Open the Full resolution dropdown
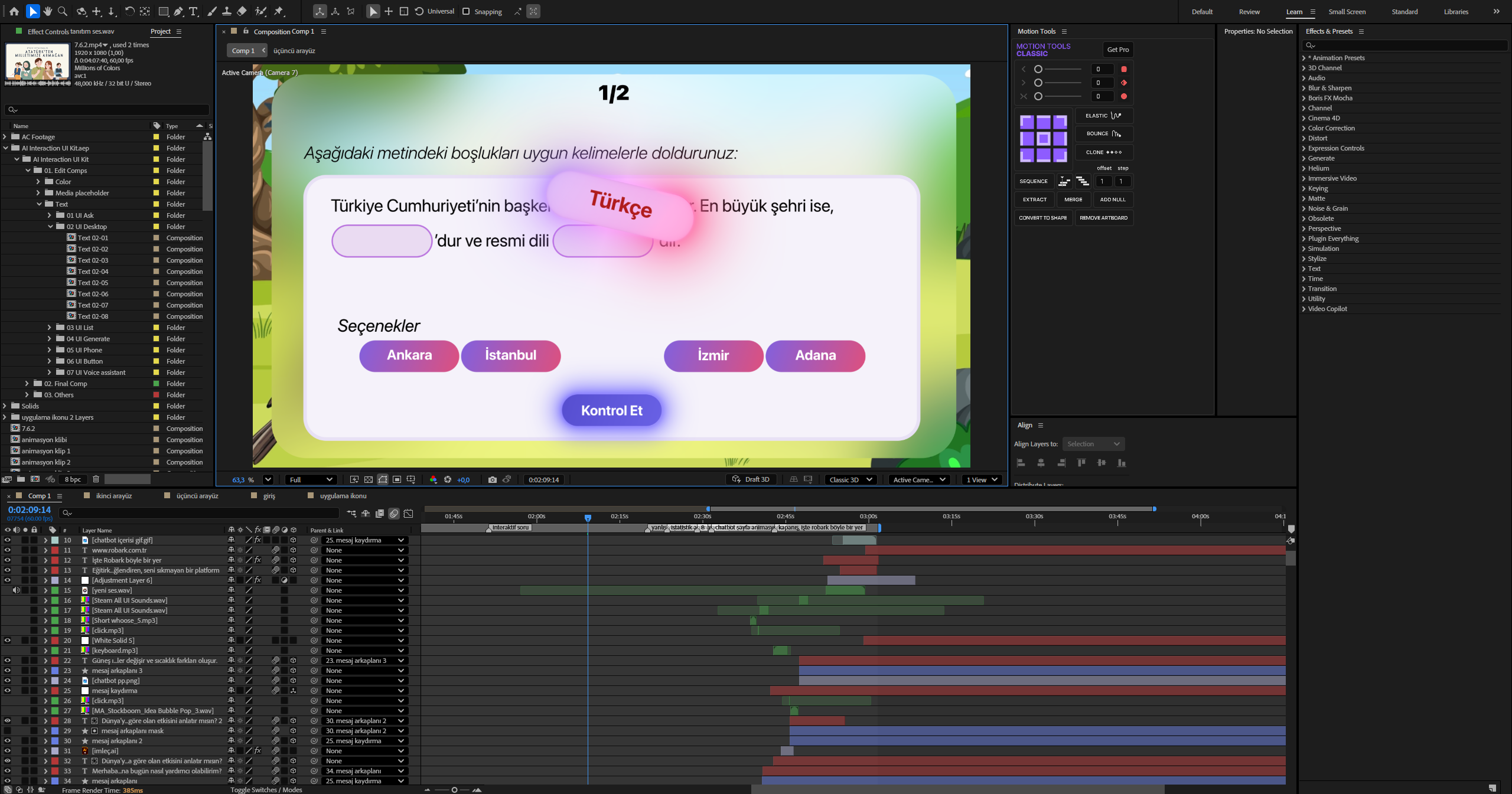This screenshot has height=794, width=1512. point(311,479)
